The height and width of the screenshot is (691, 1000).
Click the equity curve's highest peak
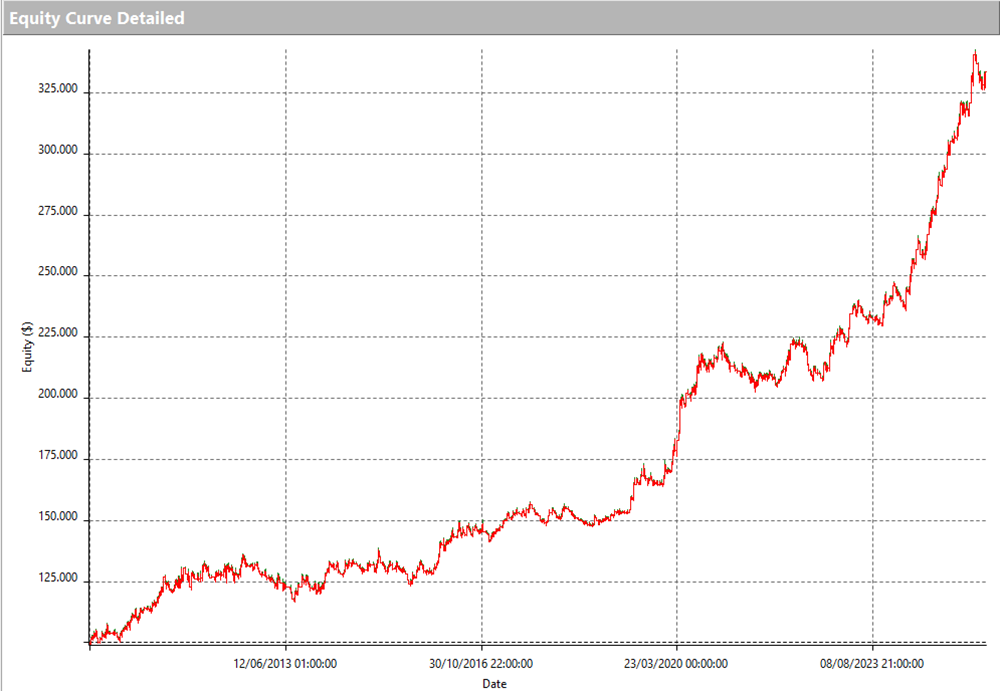click(975, 51)
